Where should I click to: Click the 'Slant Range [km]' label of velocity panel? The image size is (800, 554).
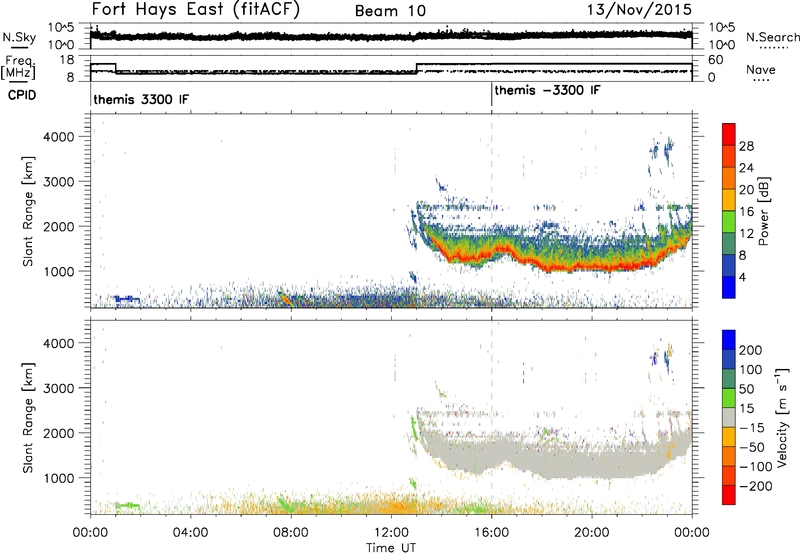(28, 418)
